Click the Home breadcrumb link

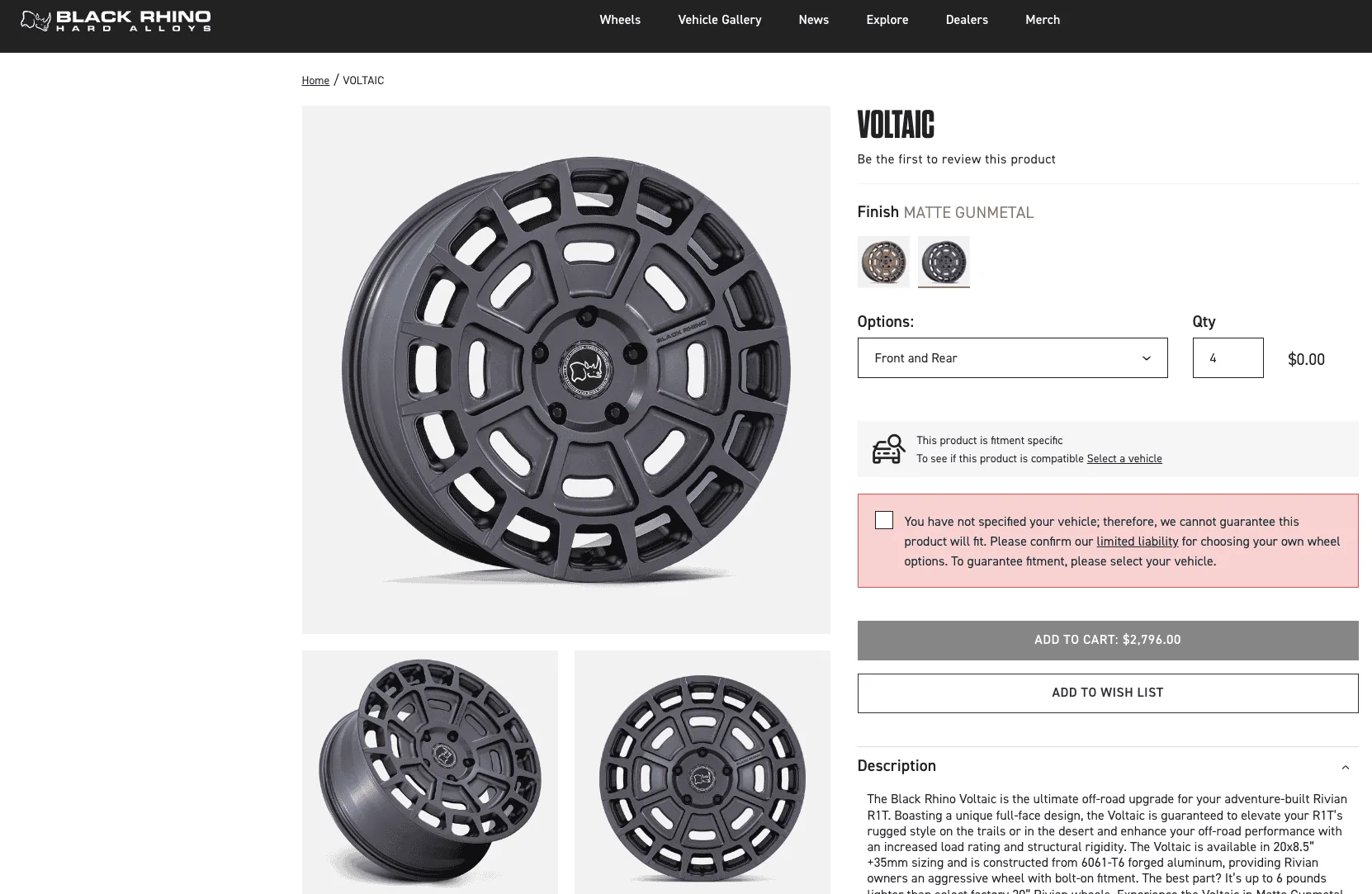click(x=315, y=80)
